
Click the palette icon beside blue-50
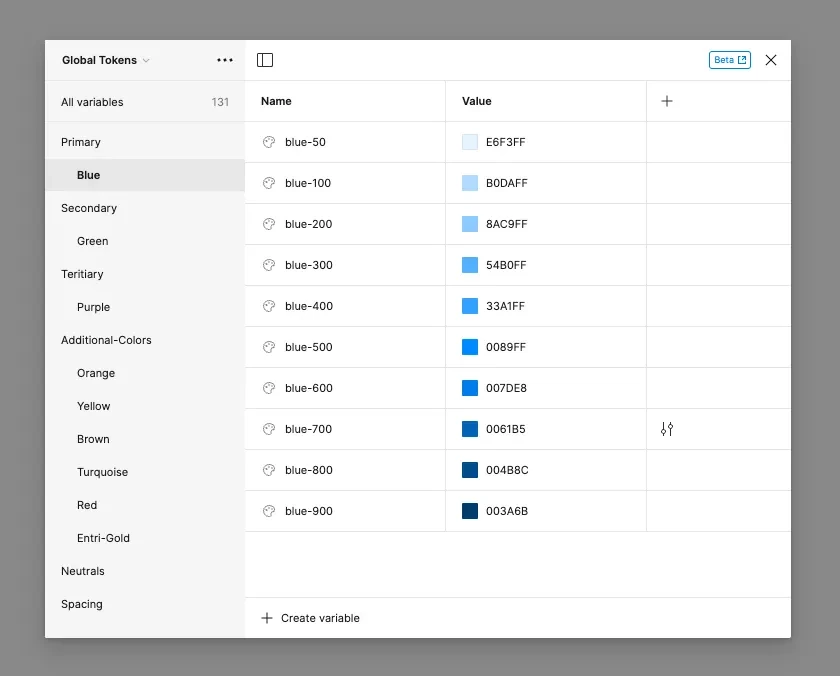(269, 142)
